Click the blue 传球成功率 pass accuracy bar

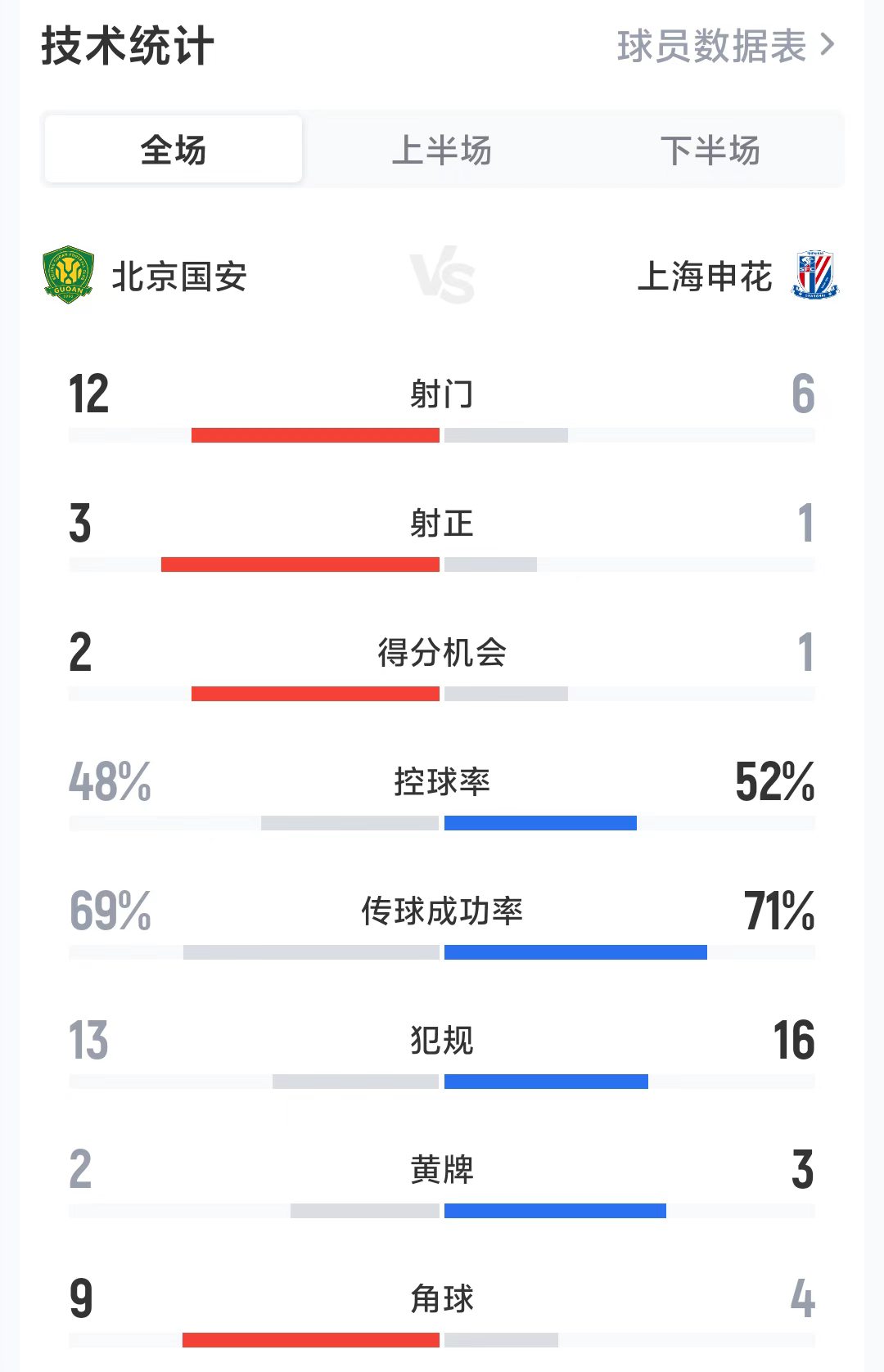[x=575, y=952]
